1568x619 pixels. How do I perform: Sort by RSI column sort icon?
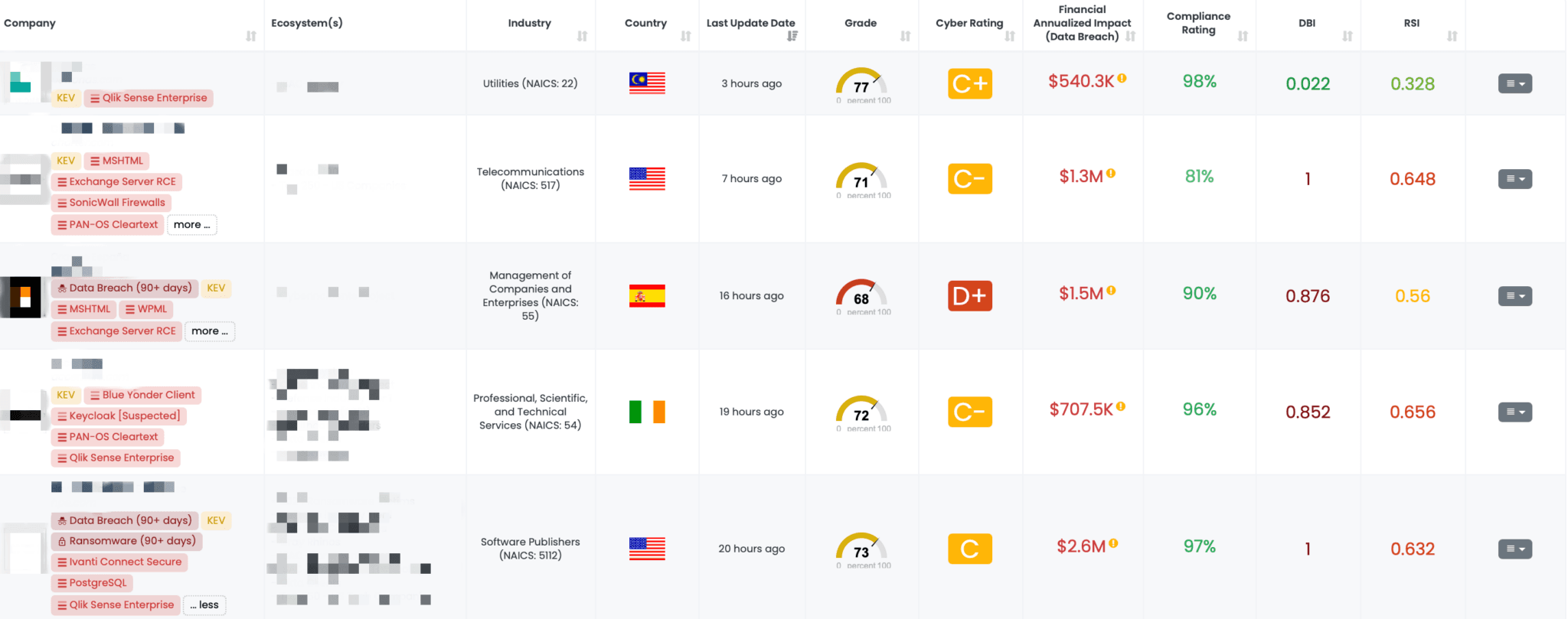(x=1452, y=36)
